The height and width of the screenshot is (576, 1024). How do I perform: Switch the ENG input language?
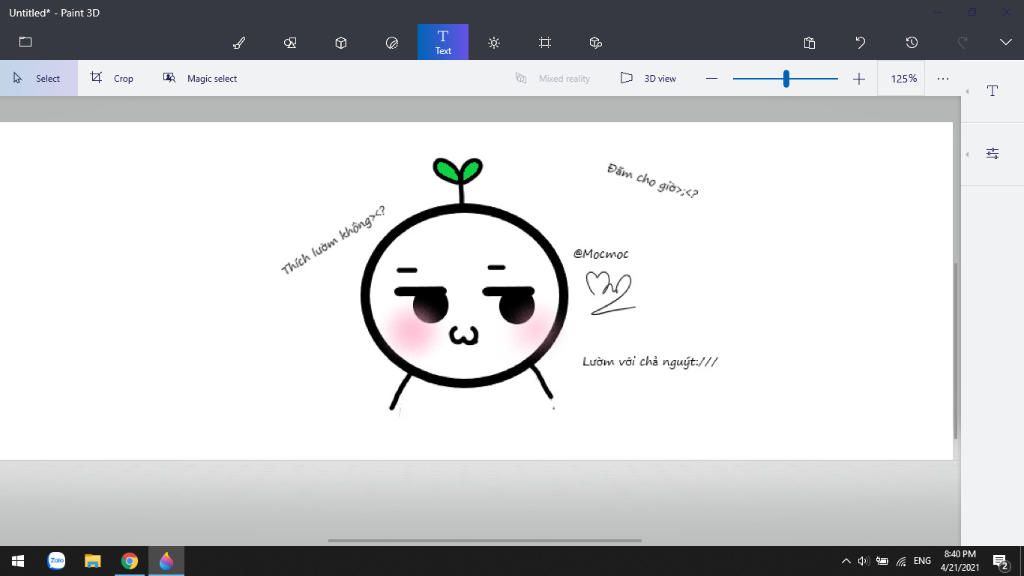(x=922, y=561)
